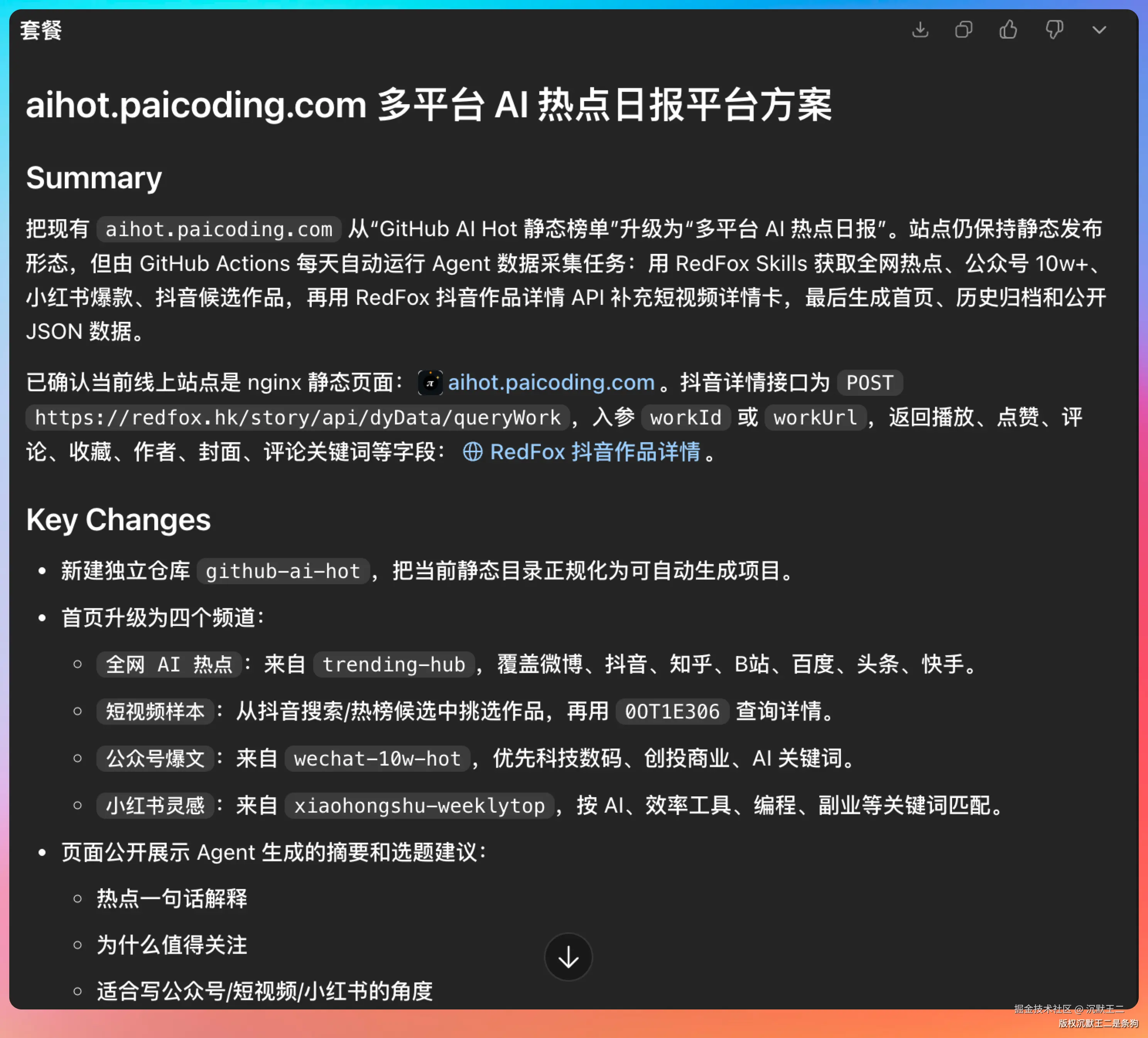This screenshot has width=1148, height=1038.
Task: Click the xiaohongshu-weeklytop code chip
Action: pyautogui.click(x=419, y=806)
